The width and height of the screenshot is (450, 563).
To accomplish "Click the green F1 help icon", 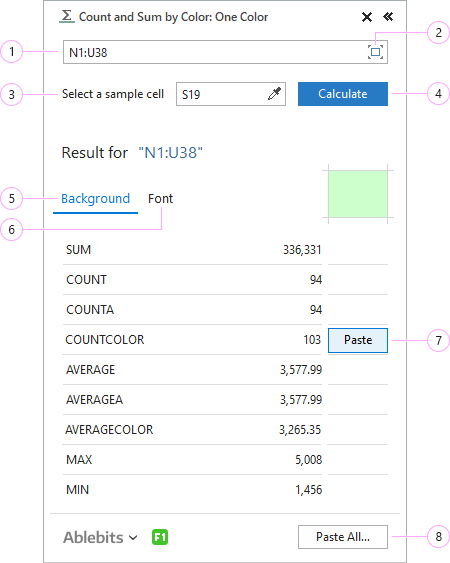I will click(x=160, y=537).
